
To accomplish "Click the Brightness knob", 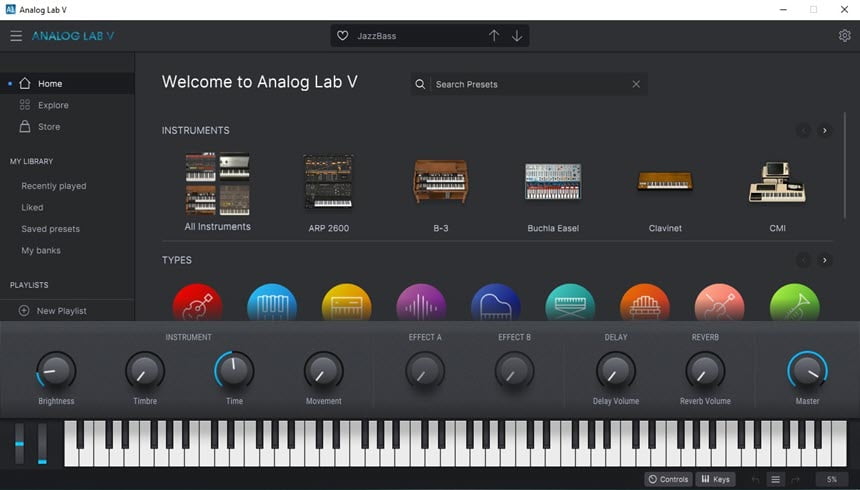I will pyautogui.click(x=56, y=371).
